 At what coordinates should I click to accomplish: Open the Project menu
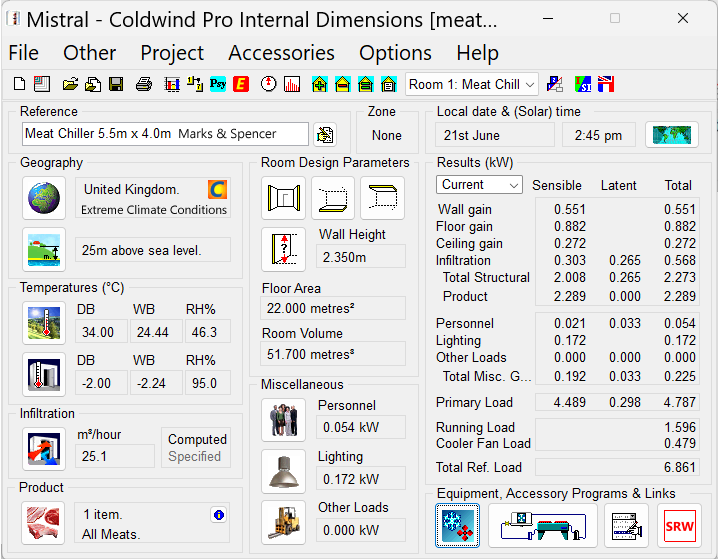coord(172,53)
